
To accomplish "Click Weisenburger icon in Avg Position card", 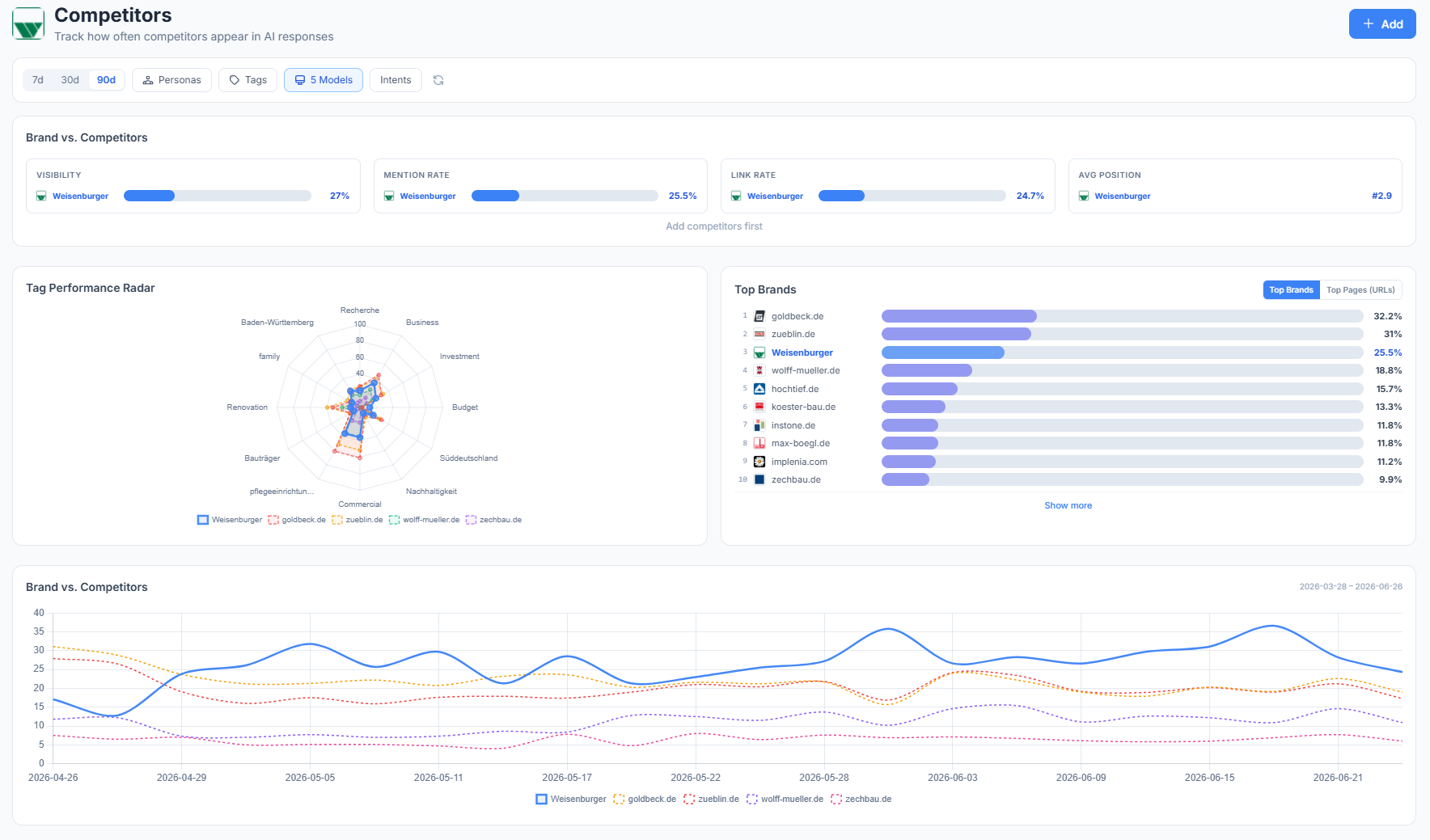I will pos(1084,196).
